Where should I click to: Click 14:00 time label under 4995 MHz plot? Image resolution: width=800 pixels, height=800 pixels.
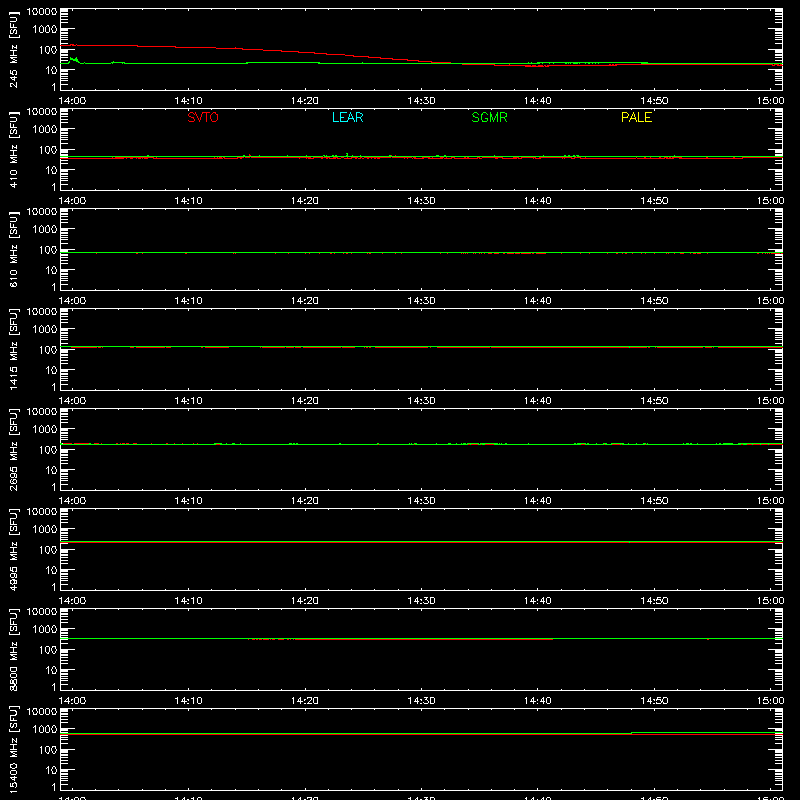pos(72,601)
